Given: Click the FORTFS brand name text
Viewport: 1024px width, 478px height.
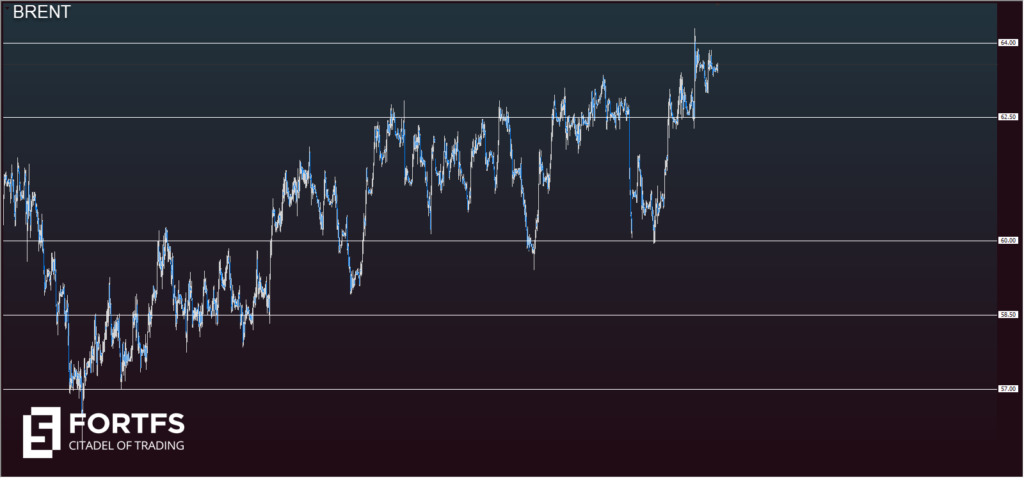Looking at the screenshot, I should pos(126,423).
